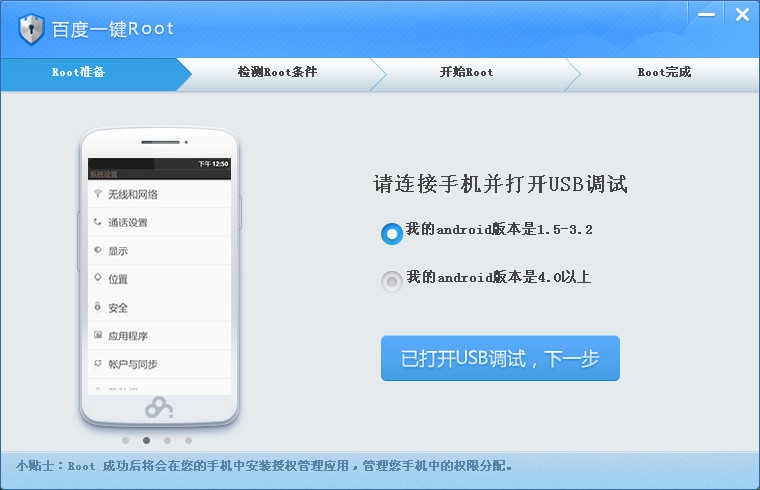Show the fourth slide via pagination dot
Image resolution: width=760 pixels, height=490 pixels.
189,441
